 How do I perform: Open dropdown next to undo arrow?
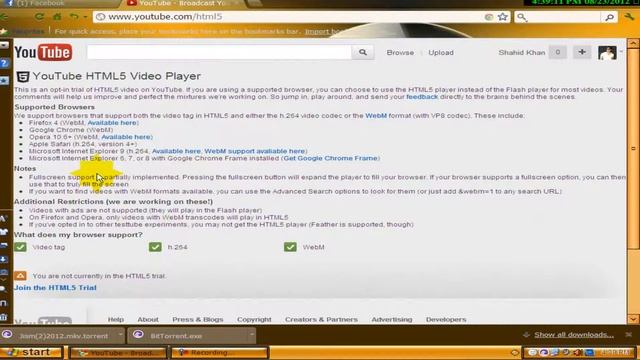85,17
